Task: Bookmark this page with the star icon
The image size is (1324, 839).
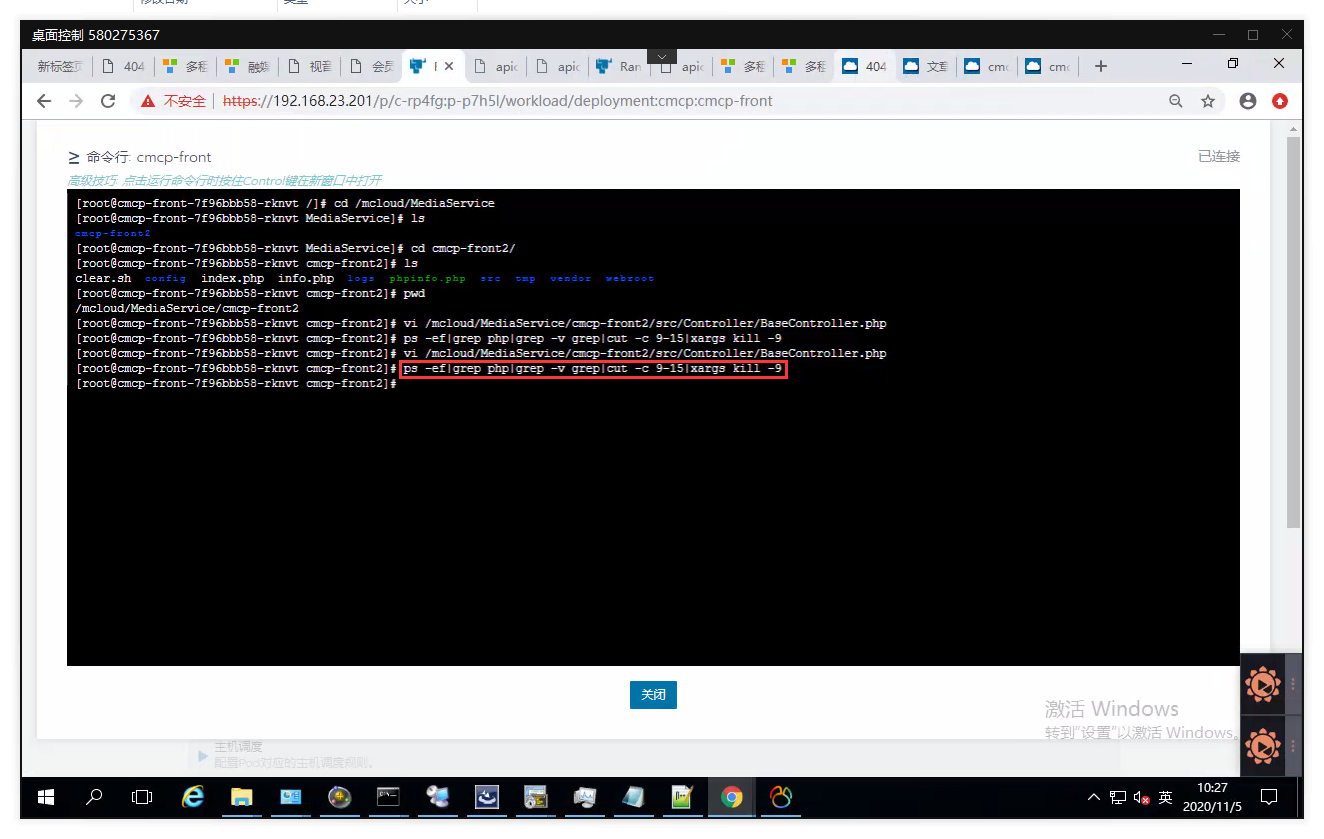Action: [x=1208, y=101]
